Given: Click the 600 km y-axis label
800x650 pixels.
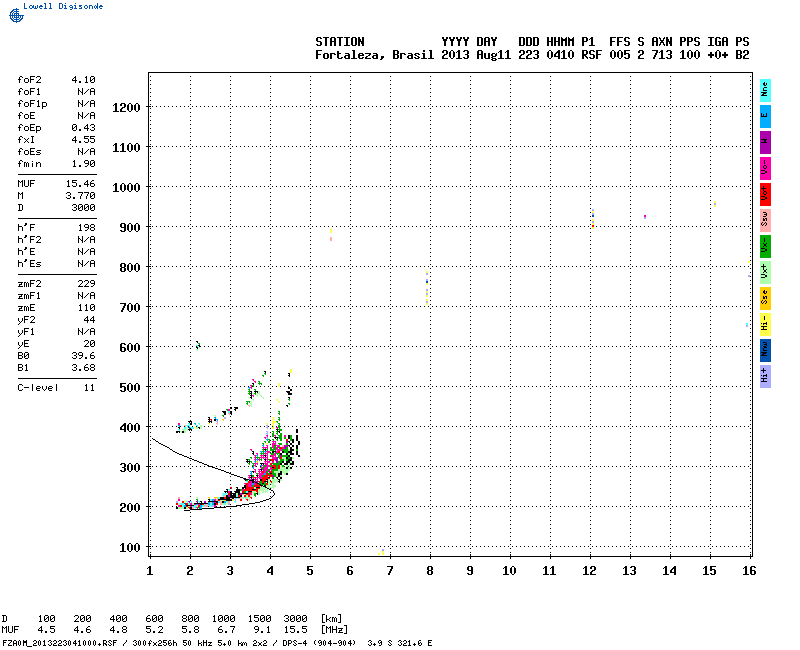Looking at the screenshot, I should pos(130,347).
